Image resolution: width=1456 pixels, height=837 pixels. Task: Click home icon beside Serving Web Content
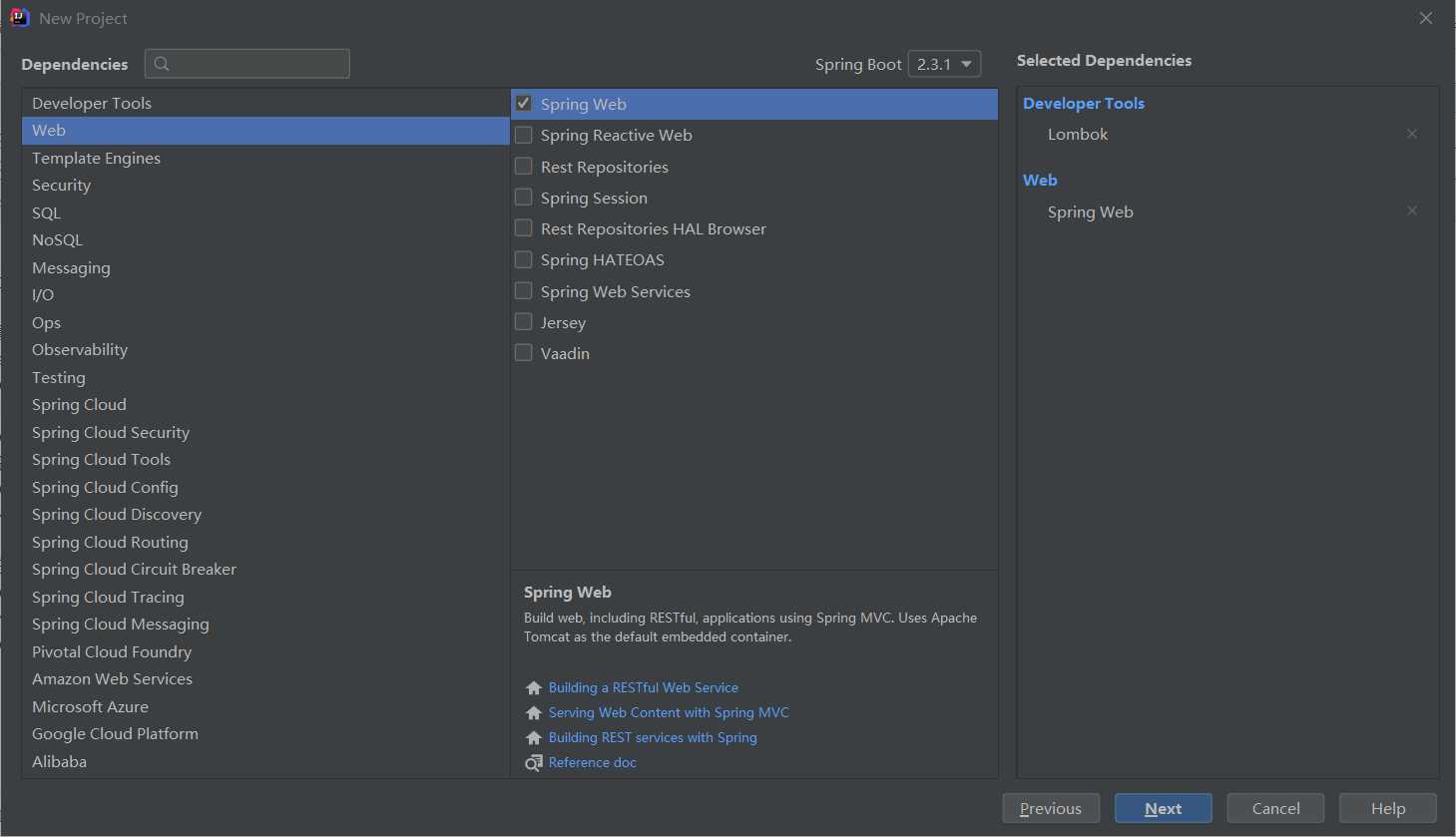534,713
